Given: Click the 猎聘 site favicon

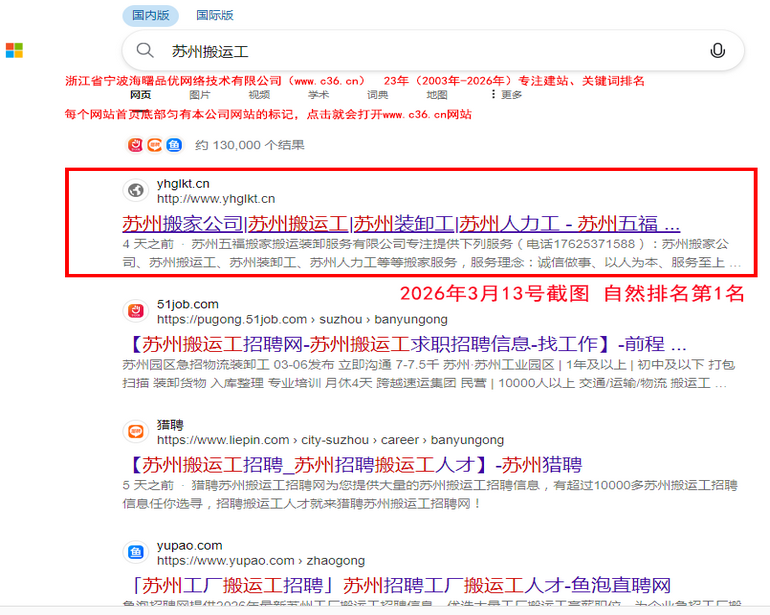Looking at the screenshot, I should click(x=134, y=432).
